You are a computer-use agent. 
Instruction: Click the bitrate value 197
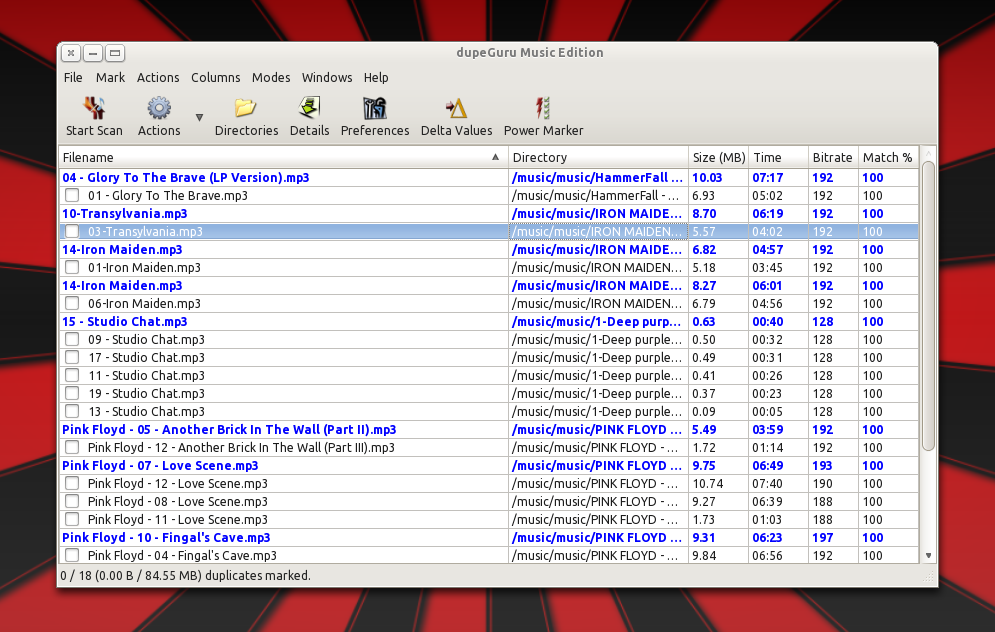(x=822, y=537)
